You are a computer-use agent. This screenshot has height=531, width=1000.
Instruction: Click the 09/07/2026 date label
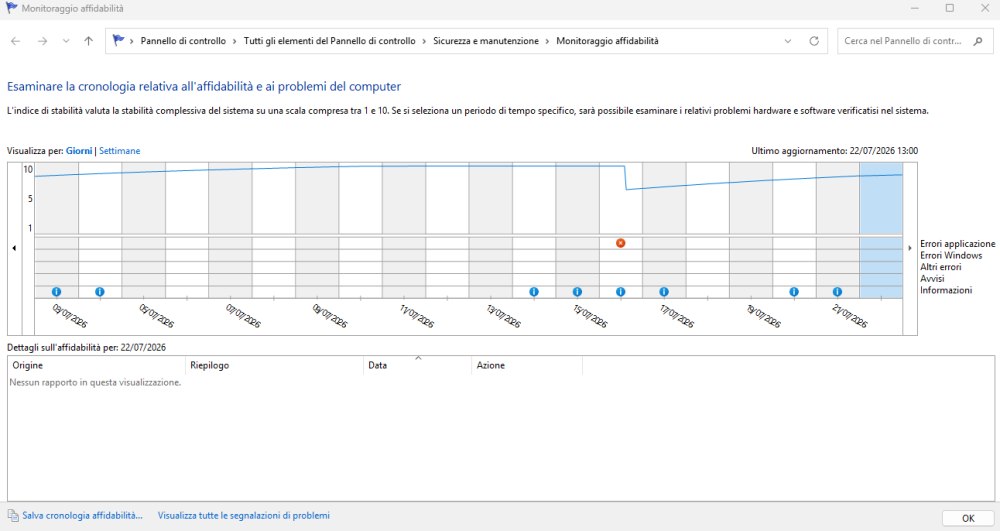[x=330, y=316]
